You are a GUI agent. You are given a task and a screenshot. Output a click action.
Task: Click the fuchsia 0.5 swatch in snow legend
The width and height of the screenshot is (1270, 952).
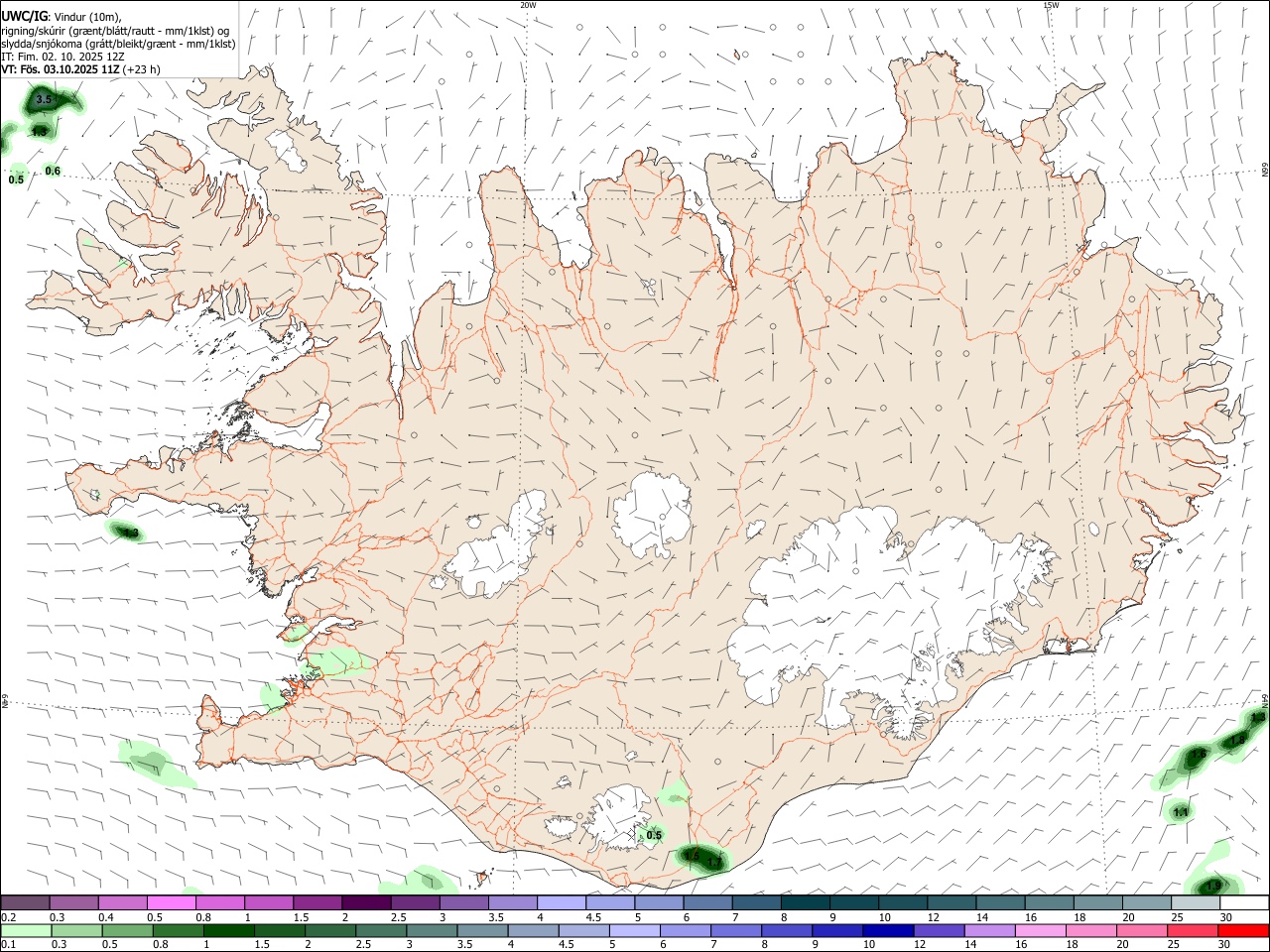pyautogui.click(x=173, y=902)
